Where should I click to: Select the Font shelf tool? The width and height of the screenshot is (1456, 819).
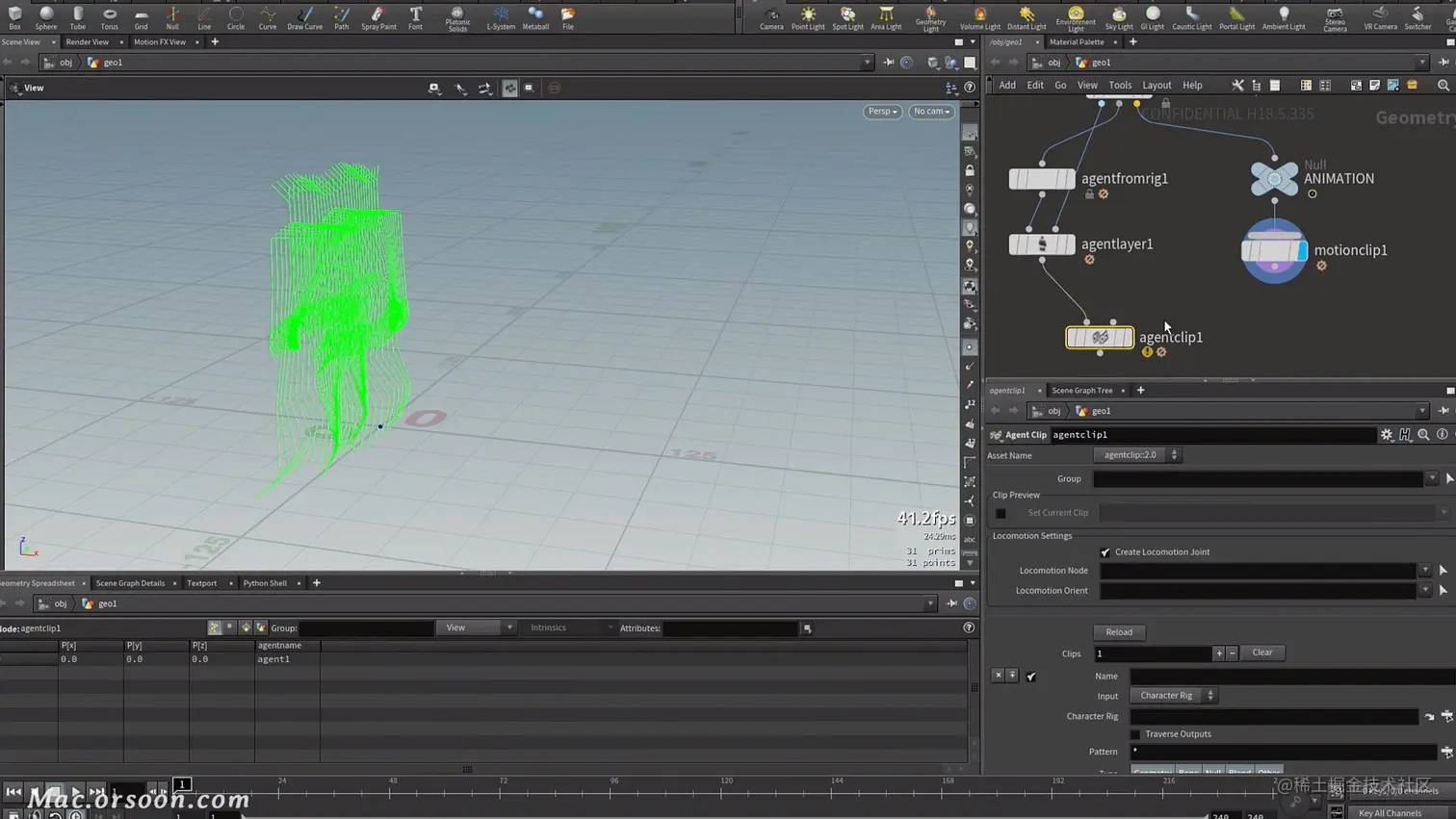(415, 17)
